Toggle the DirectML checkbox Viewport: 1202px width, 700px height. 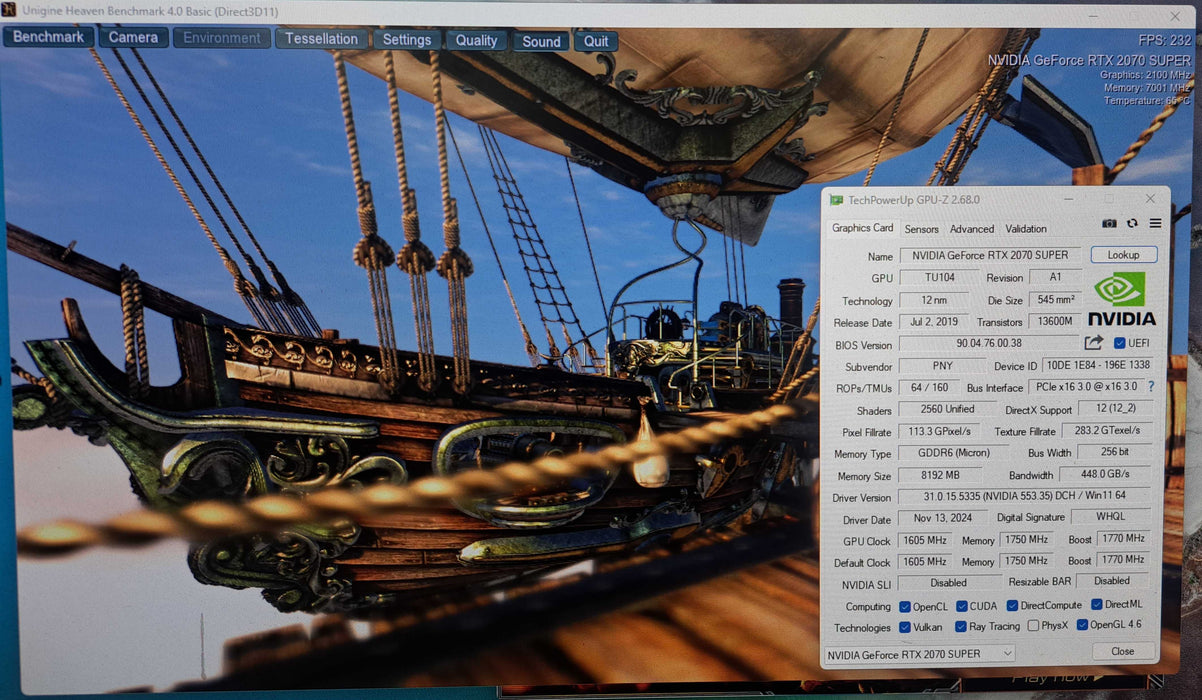[x=1097, y=605]
